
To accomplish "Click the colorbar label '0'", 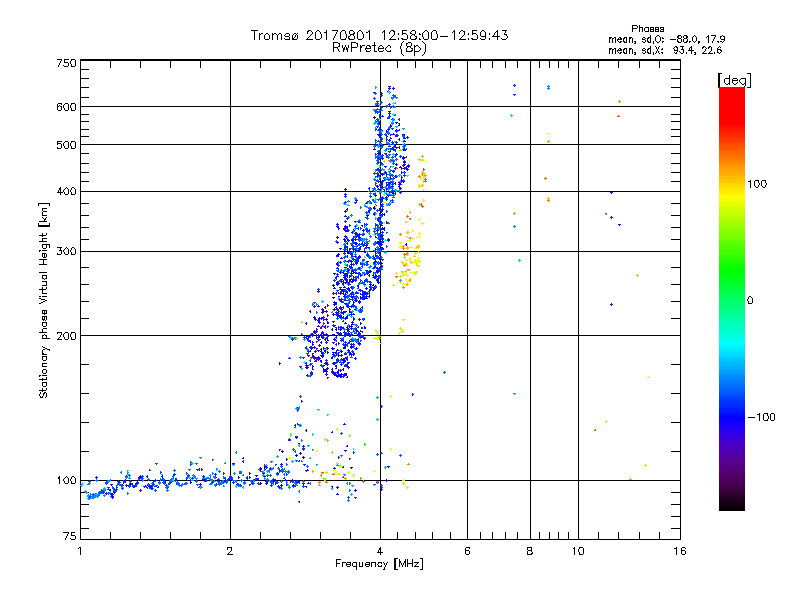I will pyautogui.click(x=750, y=301).
